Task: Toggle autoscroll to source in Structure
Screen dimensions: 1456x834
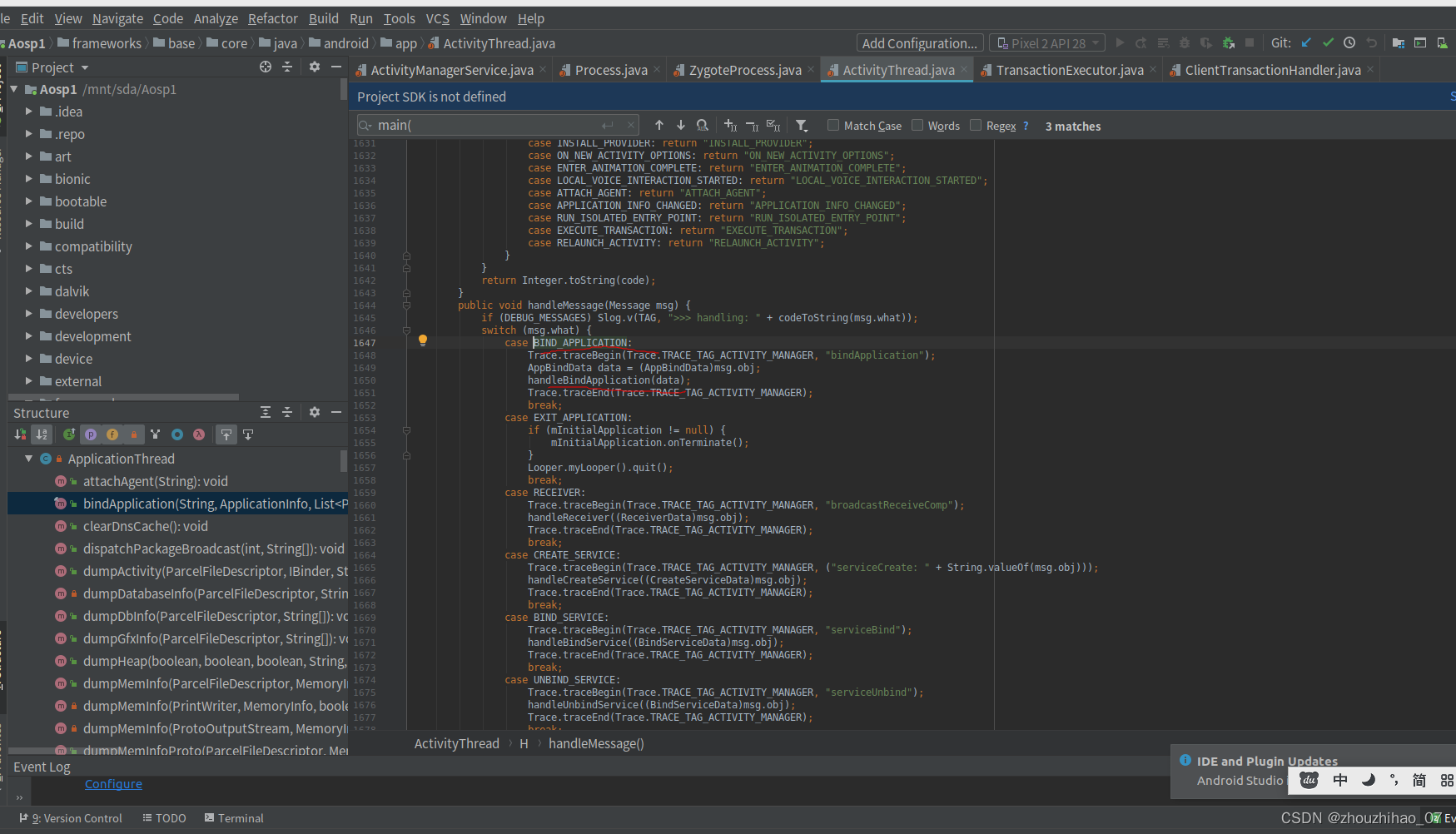Action: point(226,434)
